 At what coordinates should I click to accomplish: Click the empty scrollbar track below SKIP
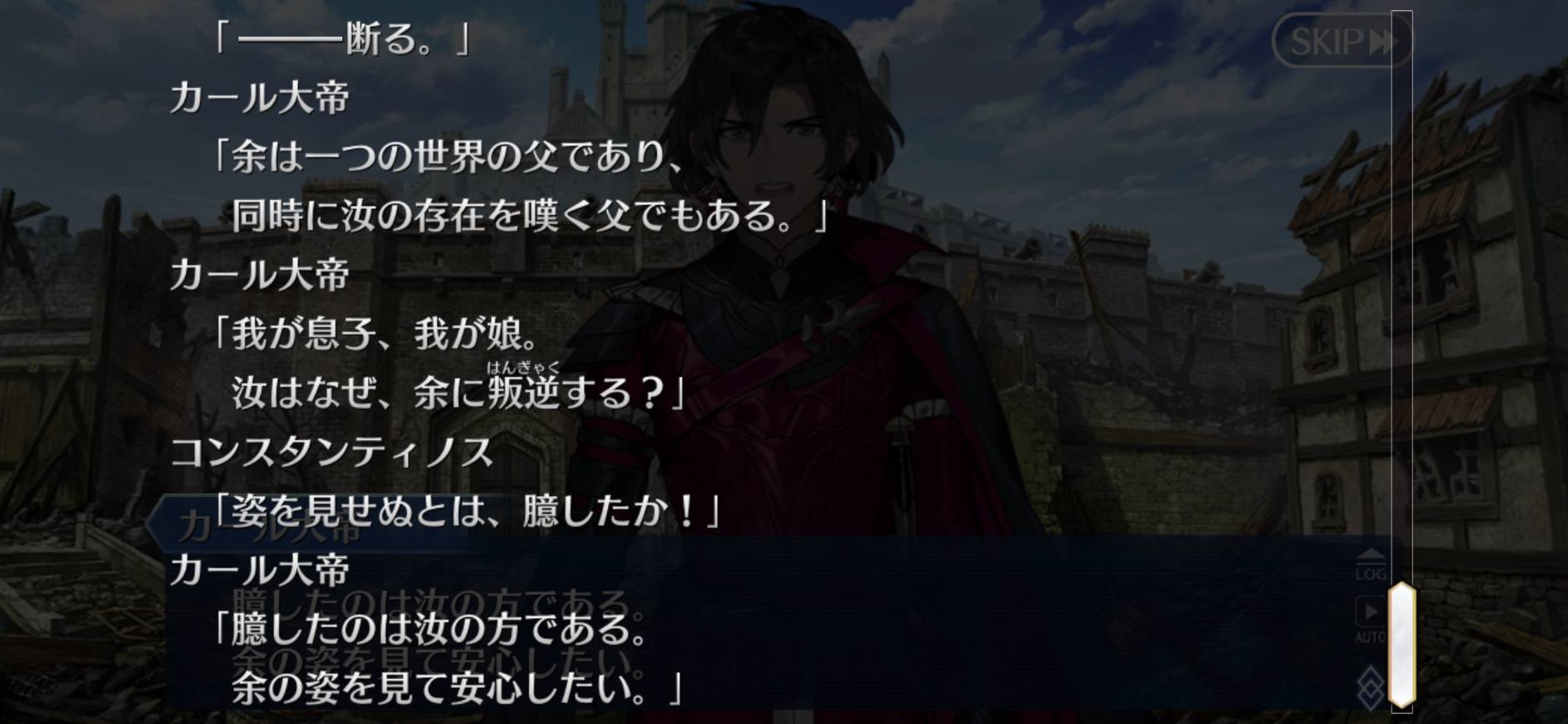pos(1402,317)
